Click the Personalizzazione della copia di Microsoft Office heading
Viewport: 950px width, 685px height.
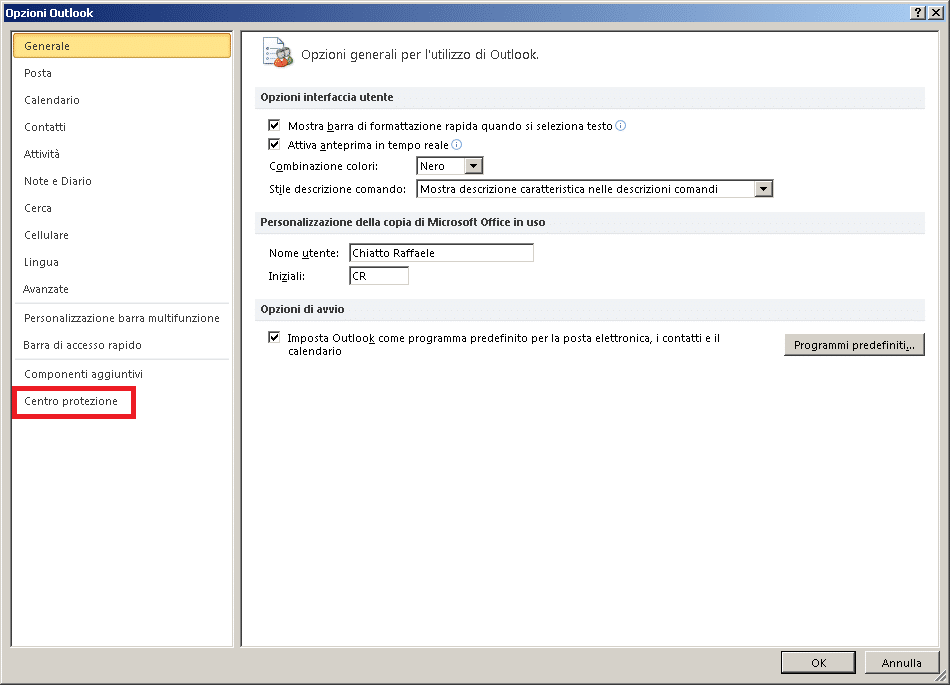point(403,222)
